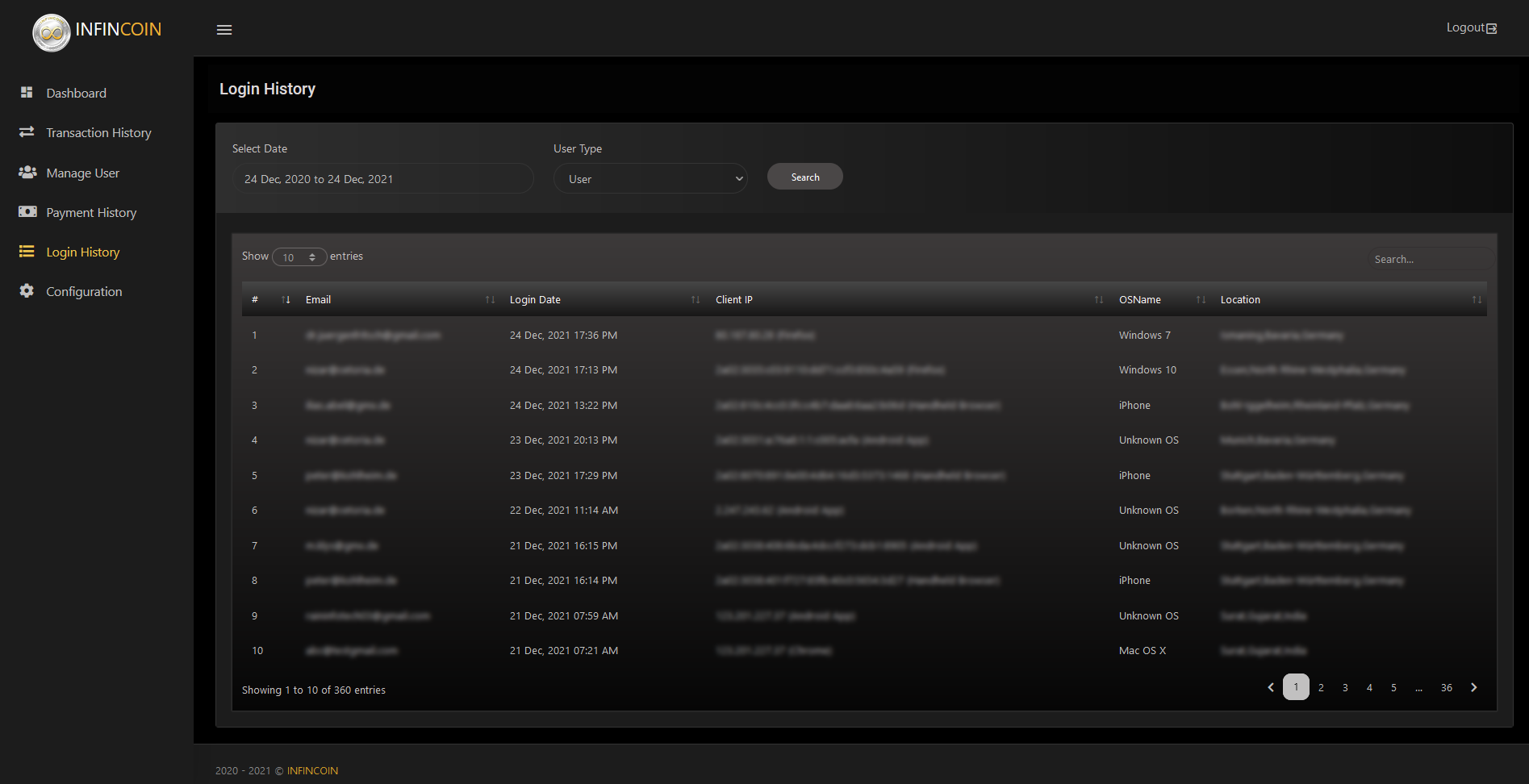Click the Dashboard grid icon
Viewport: 1529px width, 784px height.
[27, 93]
